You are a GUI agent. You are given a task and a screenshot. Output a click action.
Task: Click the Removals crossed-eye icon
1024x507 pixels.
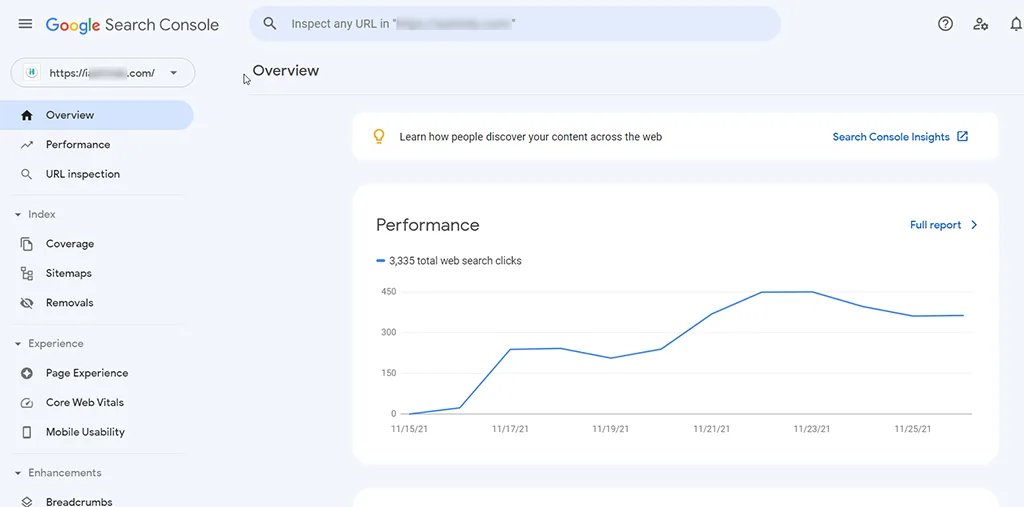coord(27,303)
